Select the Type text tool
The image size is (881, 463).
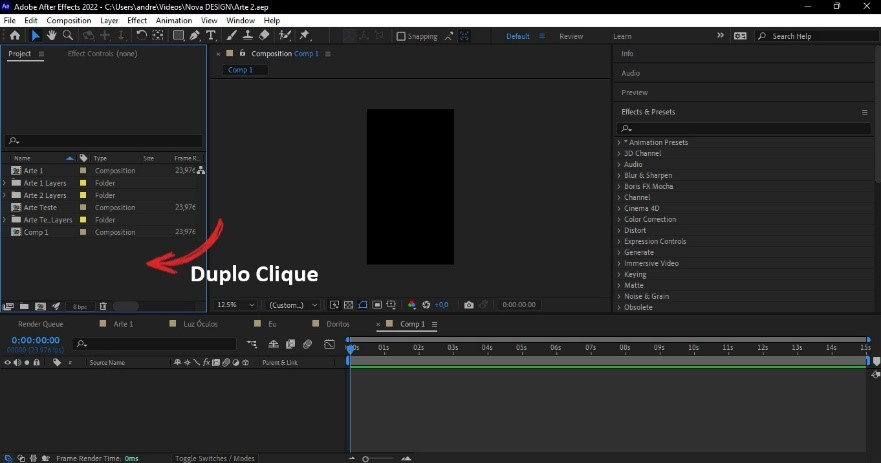[x=211, y=35]
